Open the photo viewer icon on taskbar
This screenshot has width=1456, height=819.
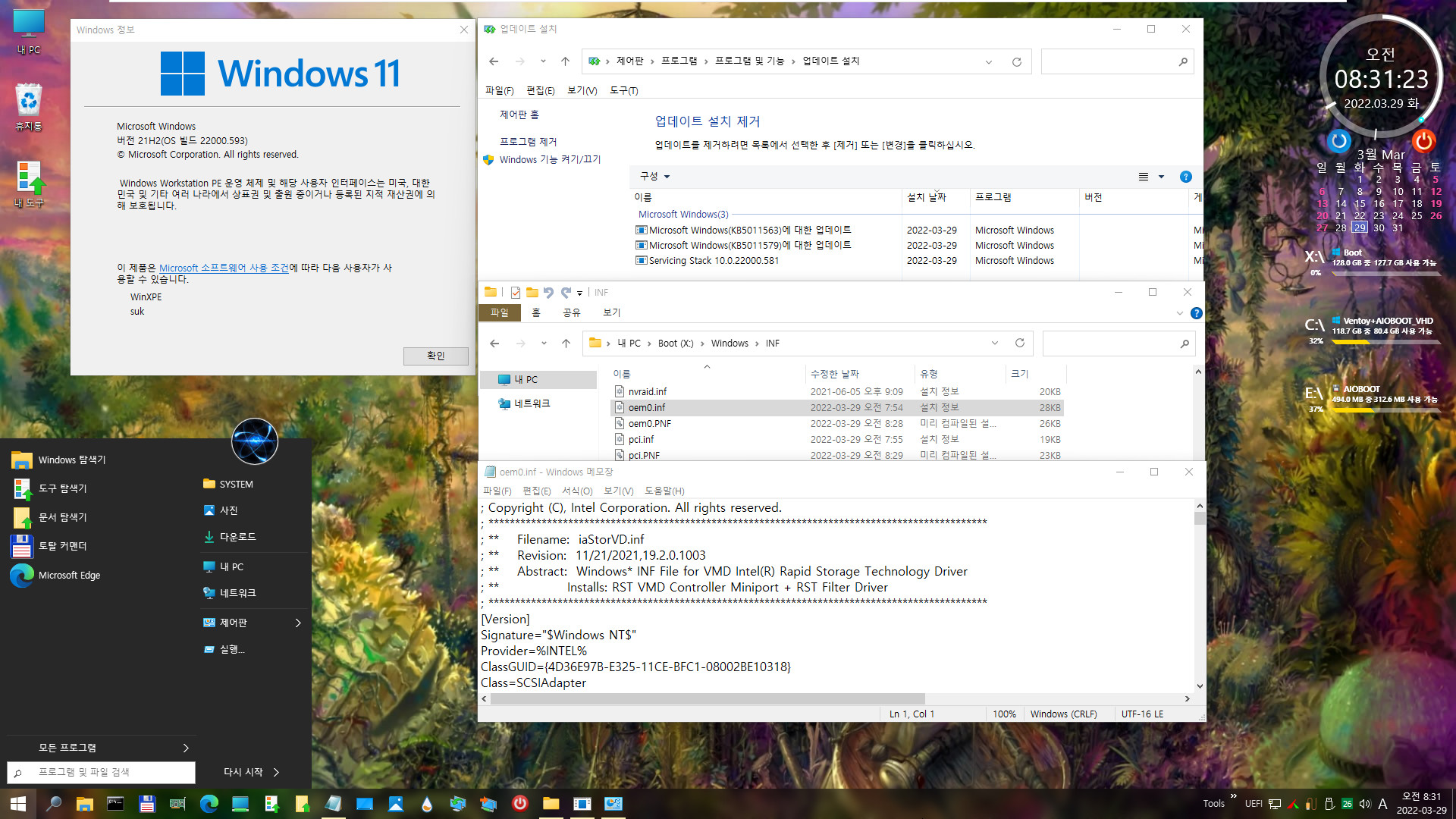(x=396, y=804)
